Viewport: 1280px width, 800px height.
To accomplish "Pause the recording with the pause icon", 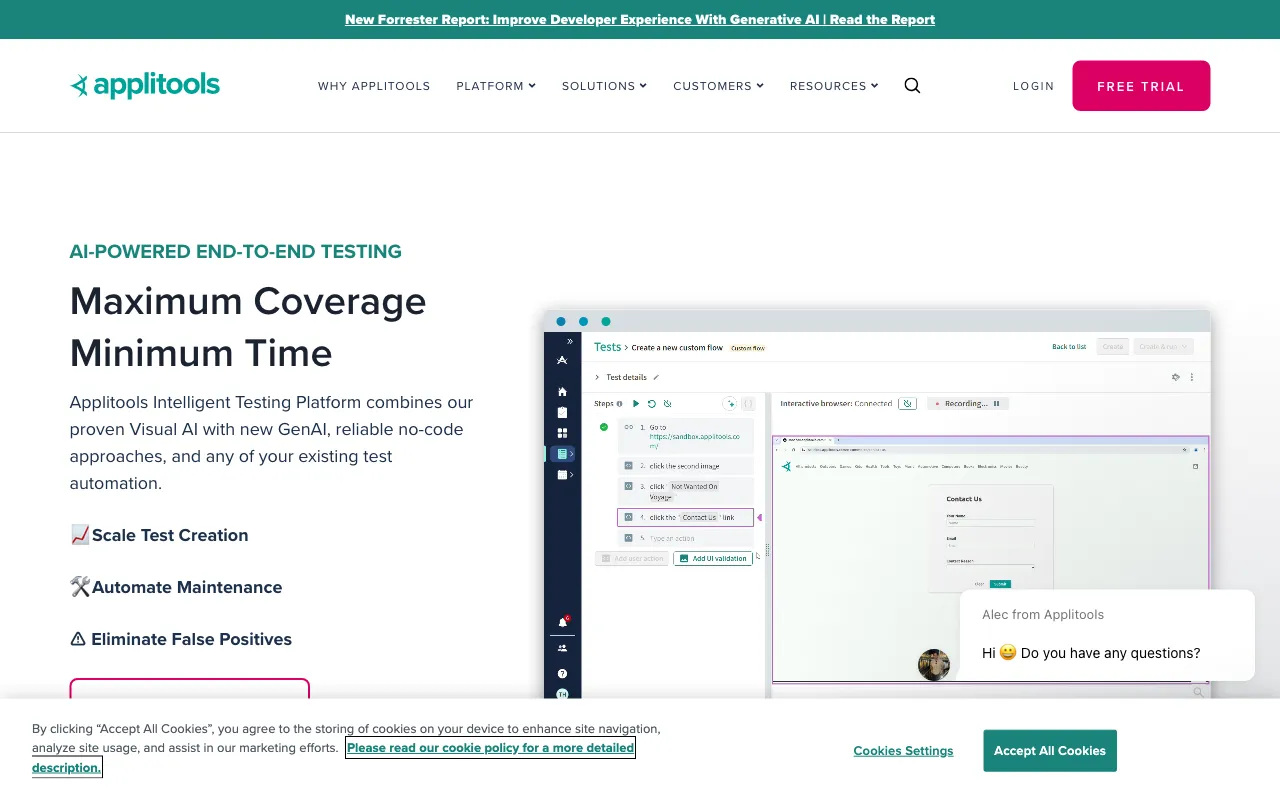I will pos(996,404).
